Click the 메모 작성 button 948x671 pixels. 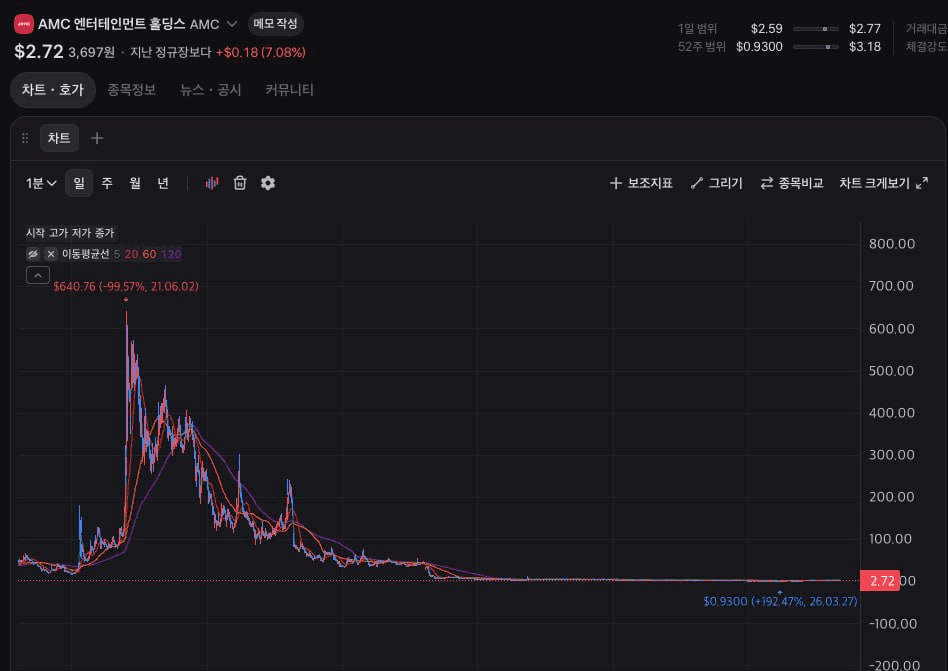pyautogui.click(x=275, y=24)
